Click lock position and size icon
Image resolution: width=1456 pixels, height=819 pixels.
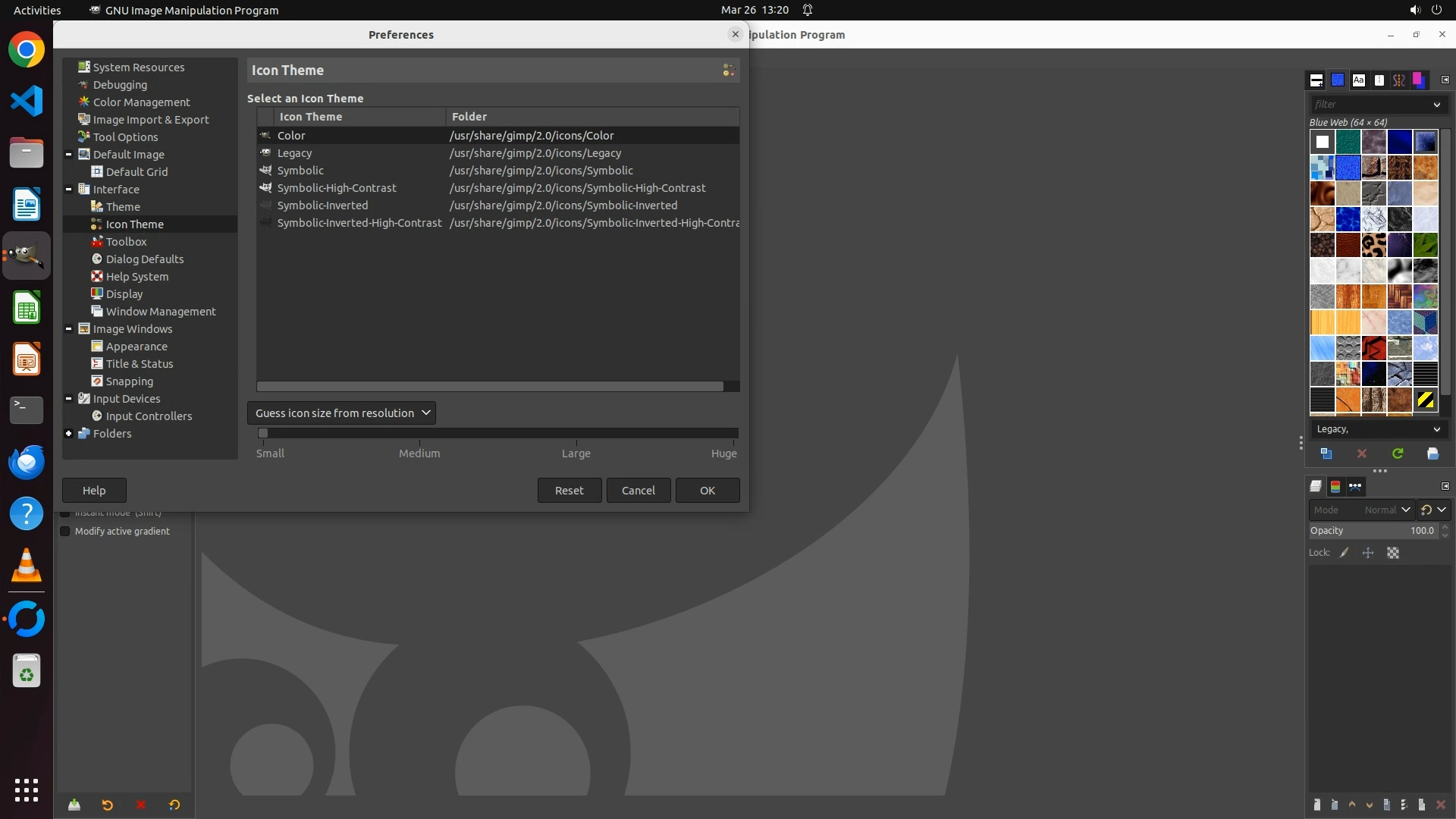(1368, 553)
